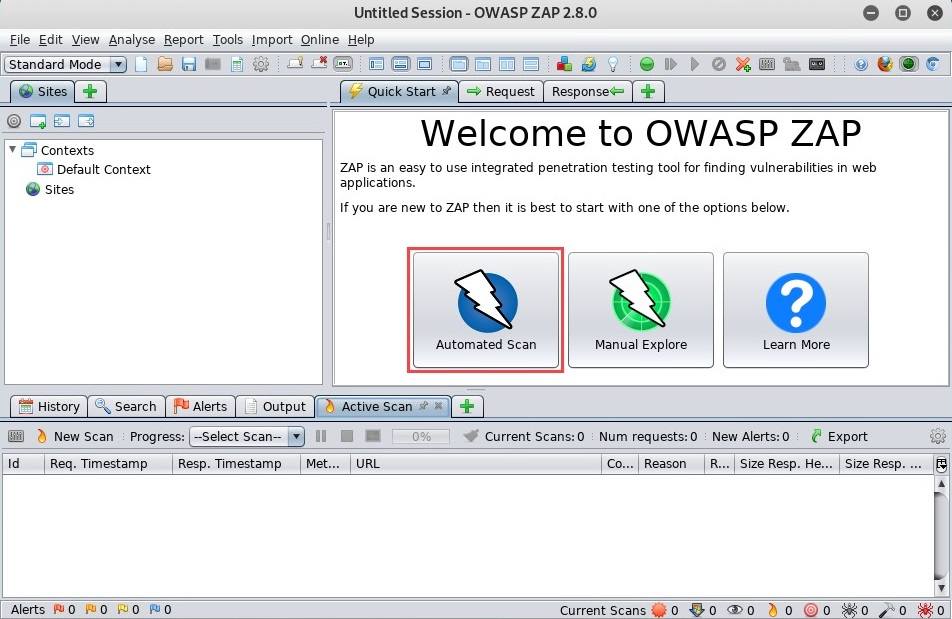Open the Tools menu
The image size is (952, 619).
coord(228,40)
